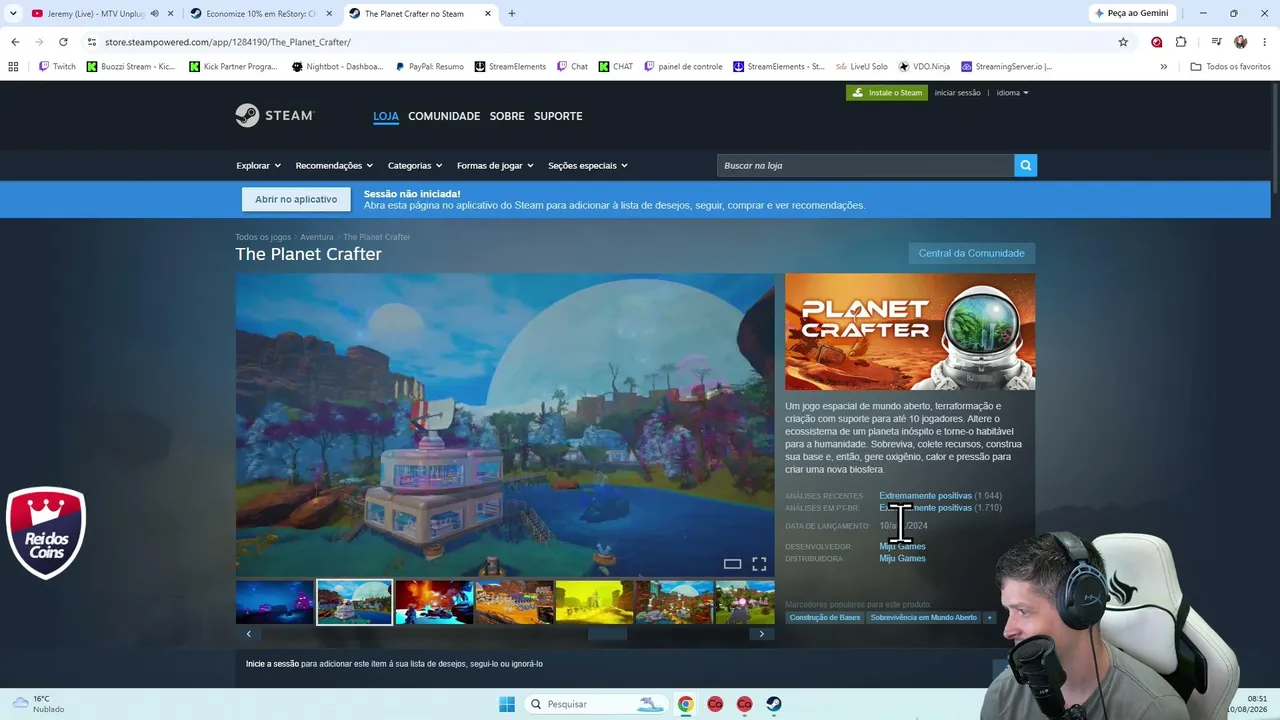Expand the Categorias dropdown menu

[415, 165]
